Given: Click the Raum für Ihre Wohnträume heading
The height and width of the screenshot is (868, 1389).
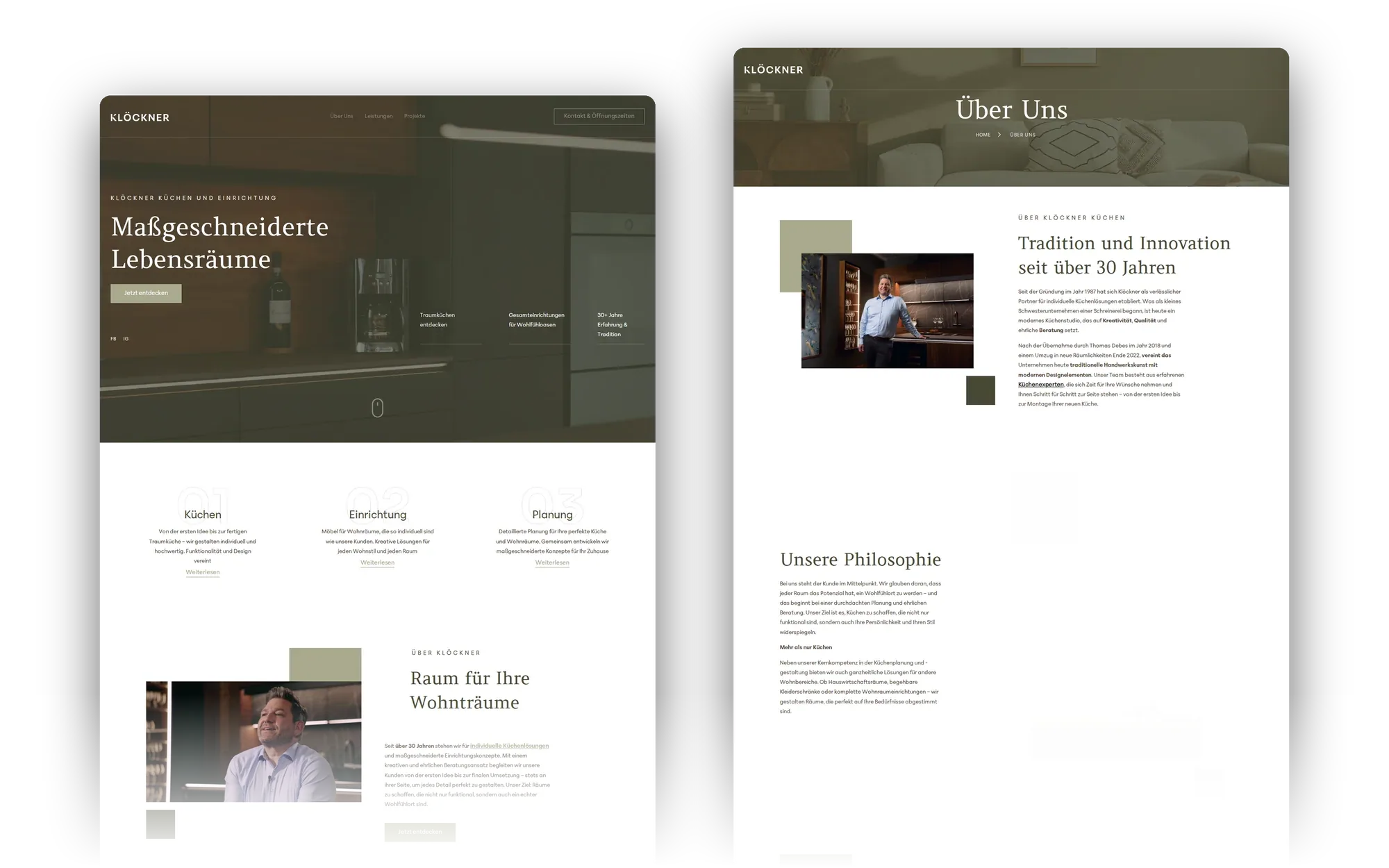Looking at the screenshot, I should tap(469, 690).
